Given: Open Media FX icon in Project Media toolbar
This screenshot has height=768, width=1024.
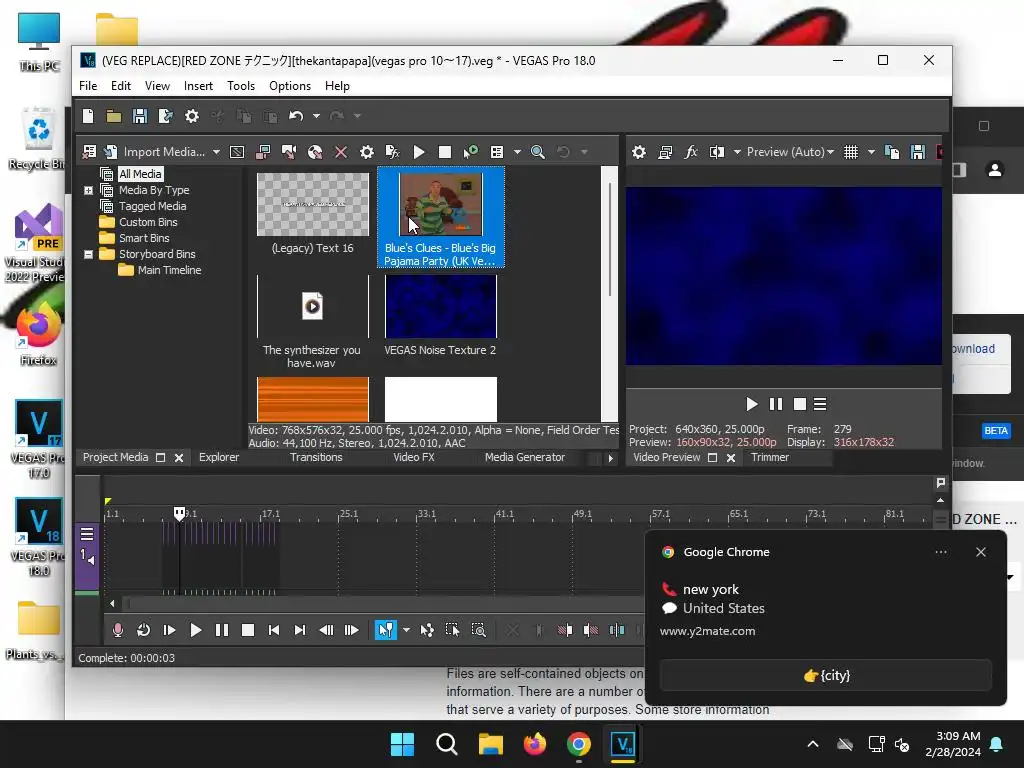Looking at the screenshot, I should coord(392,152).
